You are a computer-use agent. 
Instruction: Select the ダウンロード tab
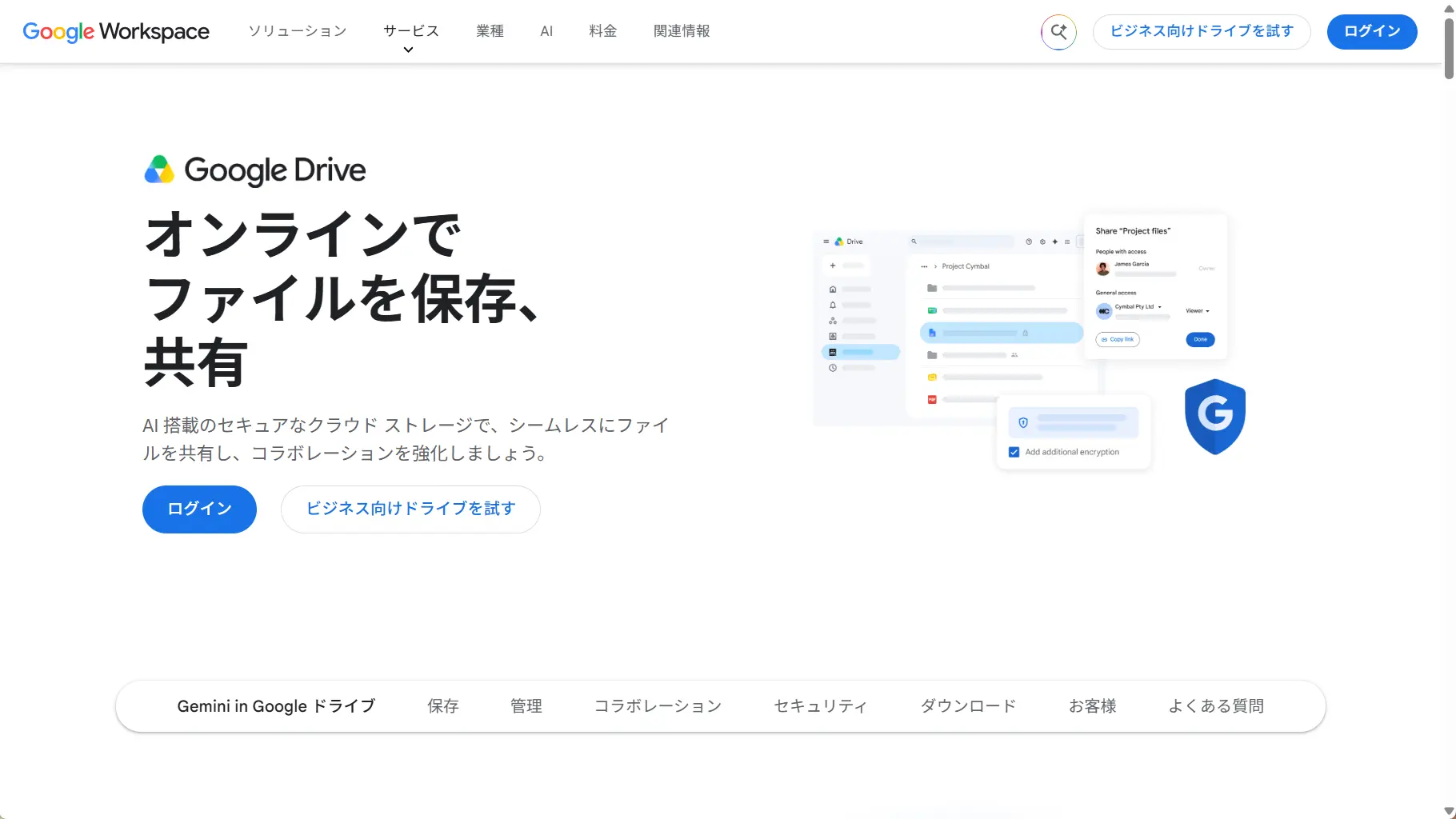tap(968, 706)
